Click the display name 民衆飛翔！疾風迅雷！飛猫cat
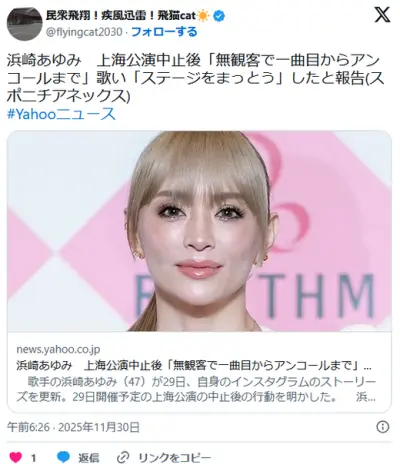The width and height of the screenshot is (400, 464). click(121, 16)
